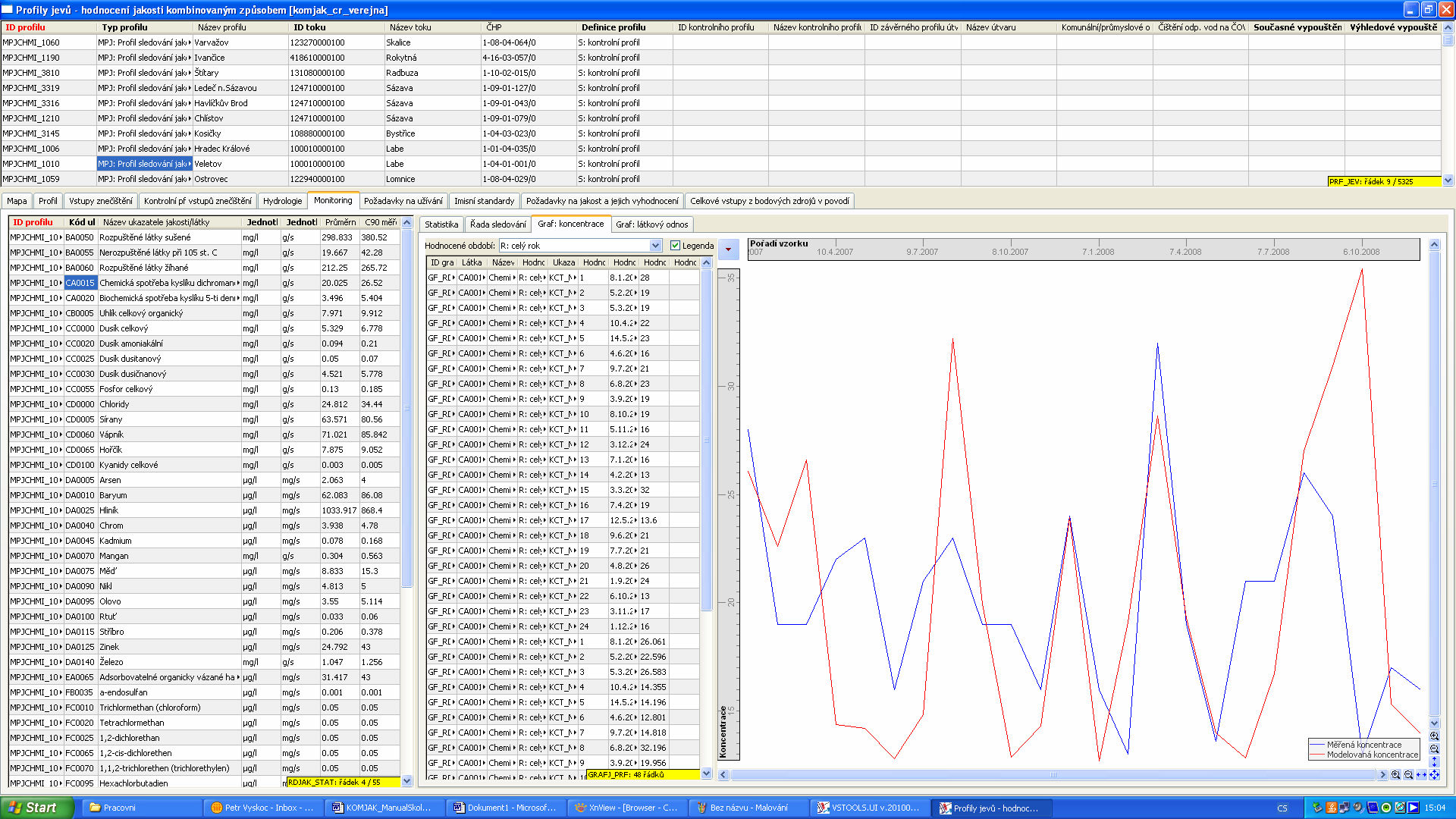
Task: Fit entire chart with four-arrow icon
Action: click(1434, 774)
